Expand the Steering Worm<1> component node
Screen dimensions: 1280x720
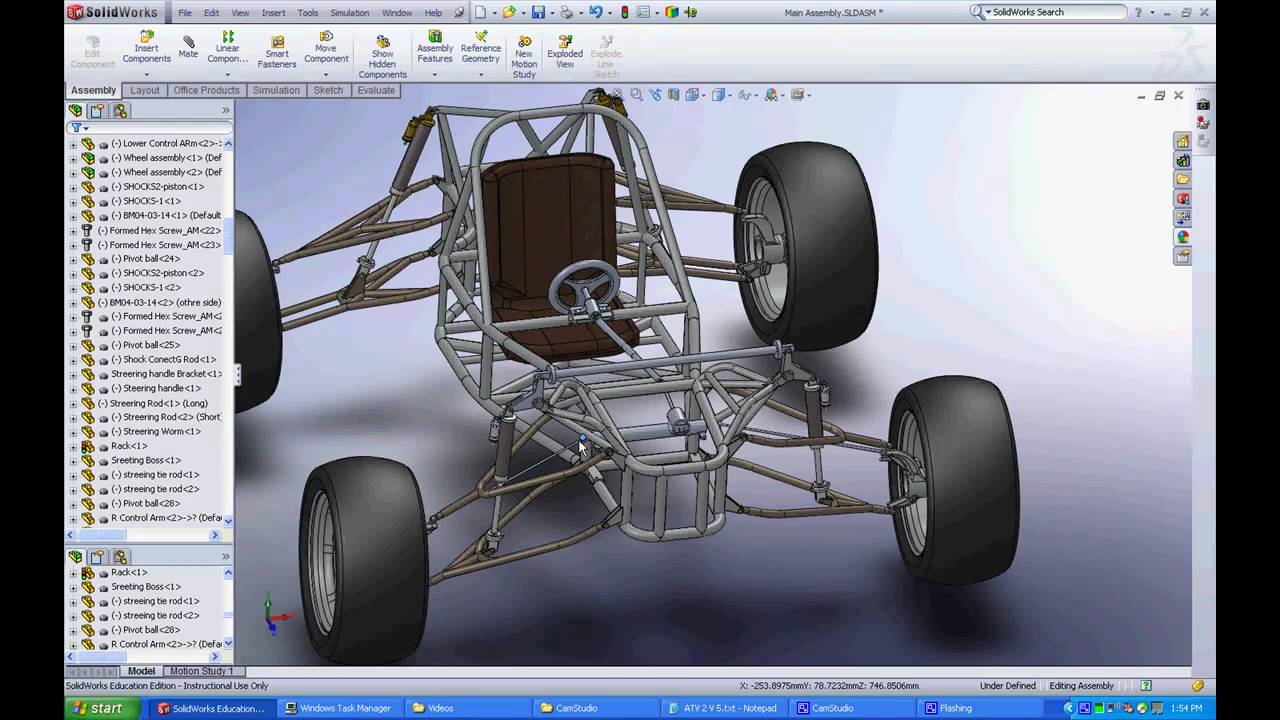click(73, 432)
